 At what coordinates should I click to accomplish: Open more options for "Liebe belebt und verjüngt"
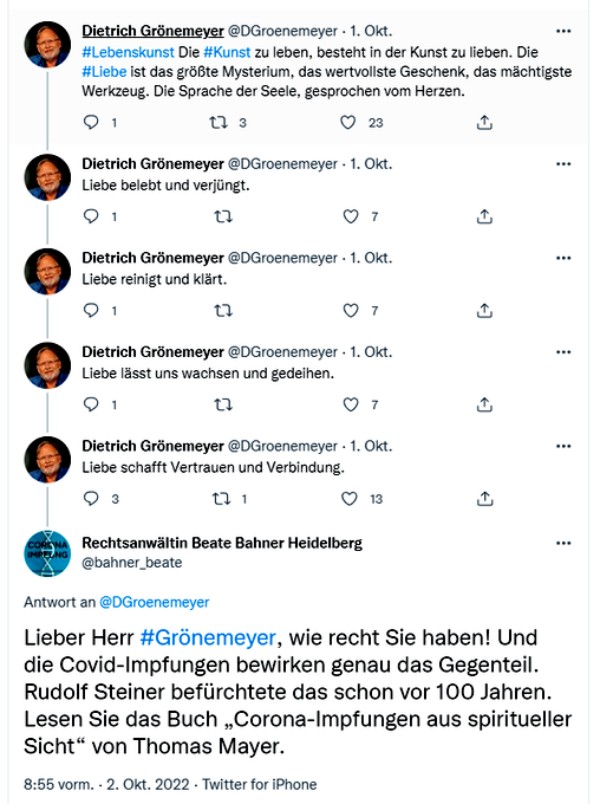(562, 164)
